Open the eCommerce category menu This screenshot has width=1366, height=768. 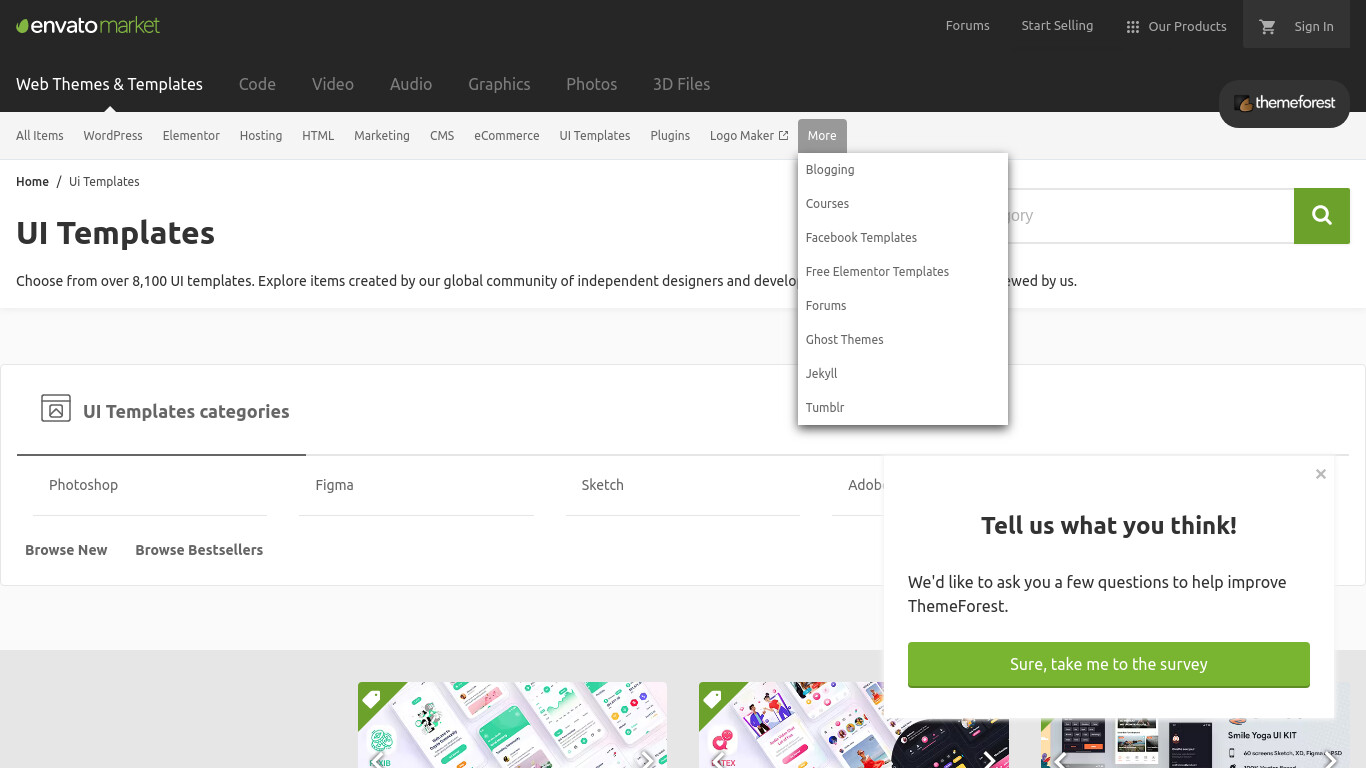[507, 136]
